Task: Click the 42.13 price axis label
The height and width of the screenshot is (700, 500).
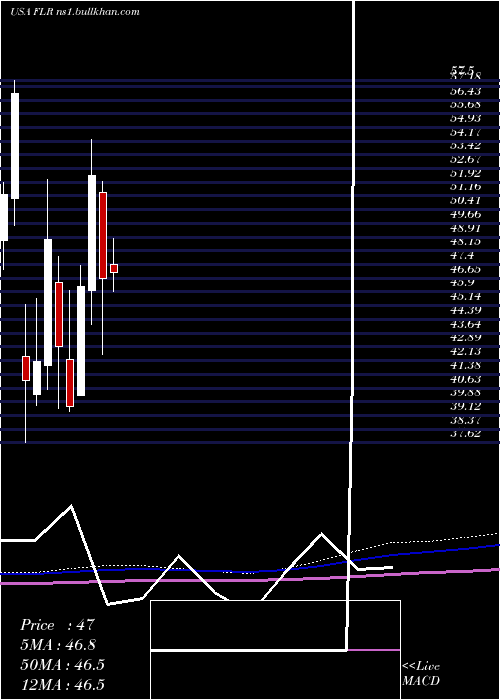Action: (465, 351)
